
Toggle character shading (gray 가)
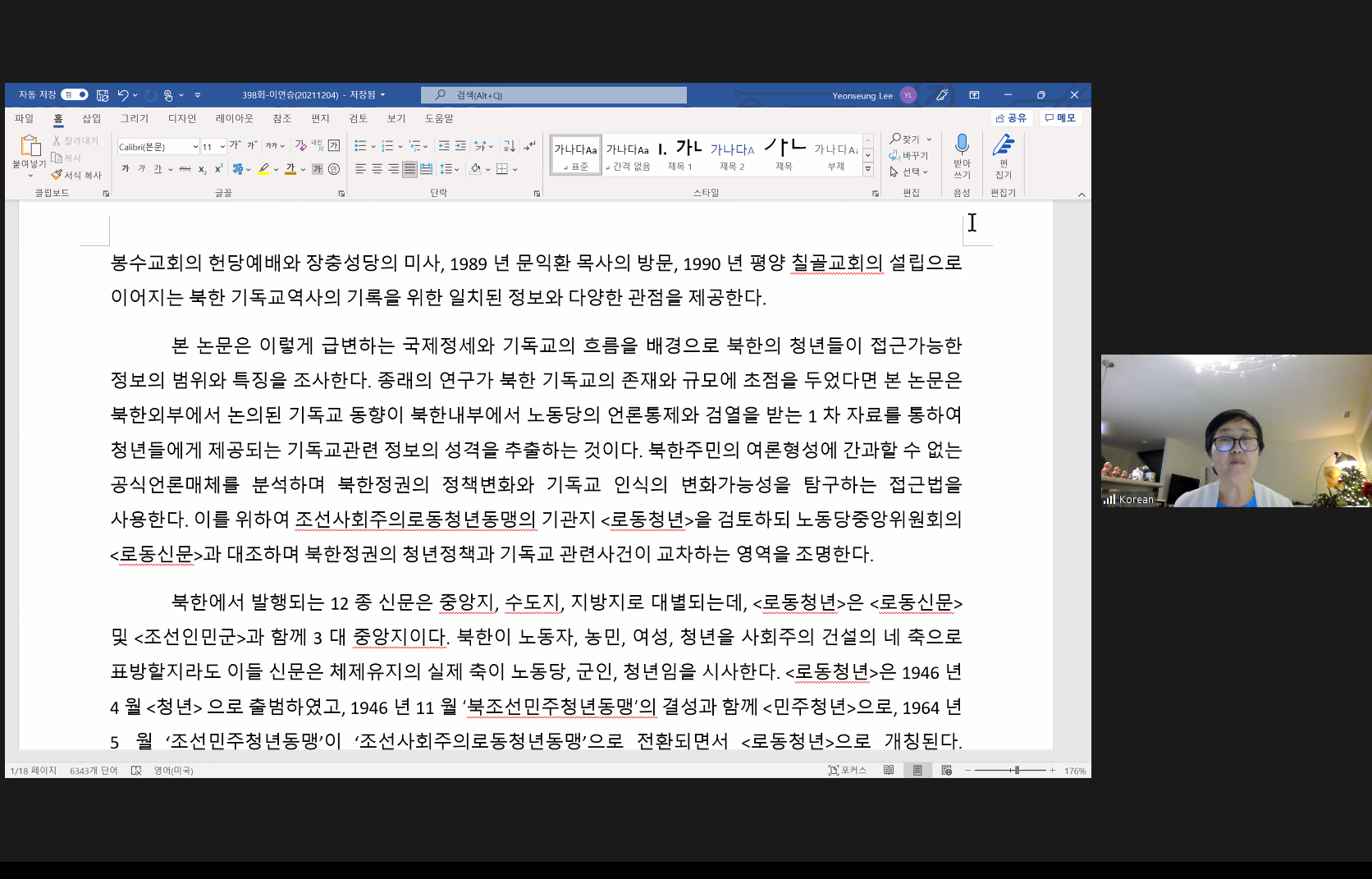click(x=318, y=169)
